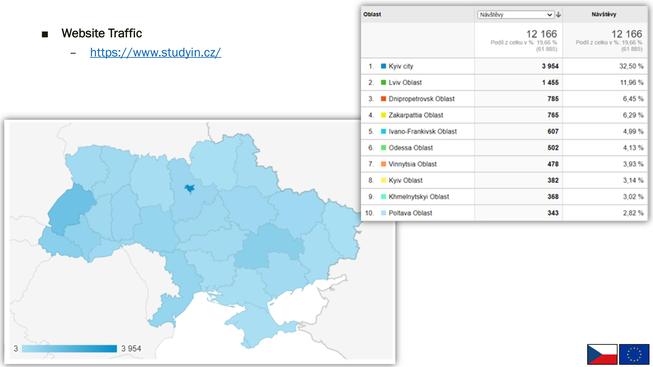Select the Dnipropetrovsk Oblast row label
This screenshot has width=653, height=367.
pyautogui.click(x=421, y=99)
